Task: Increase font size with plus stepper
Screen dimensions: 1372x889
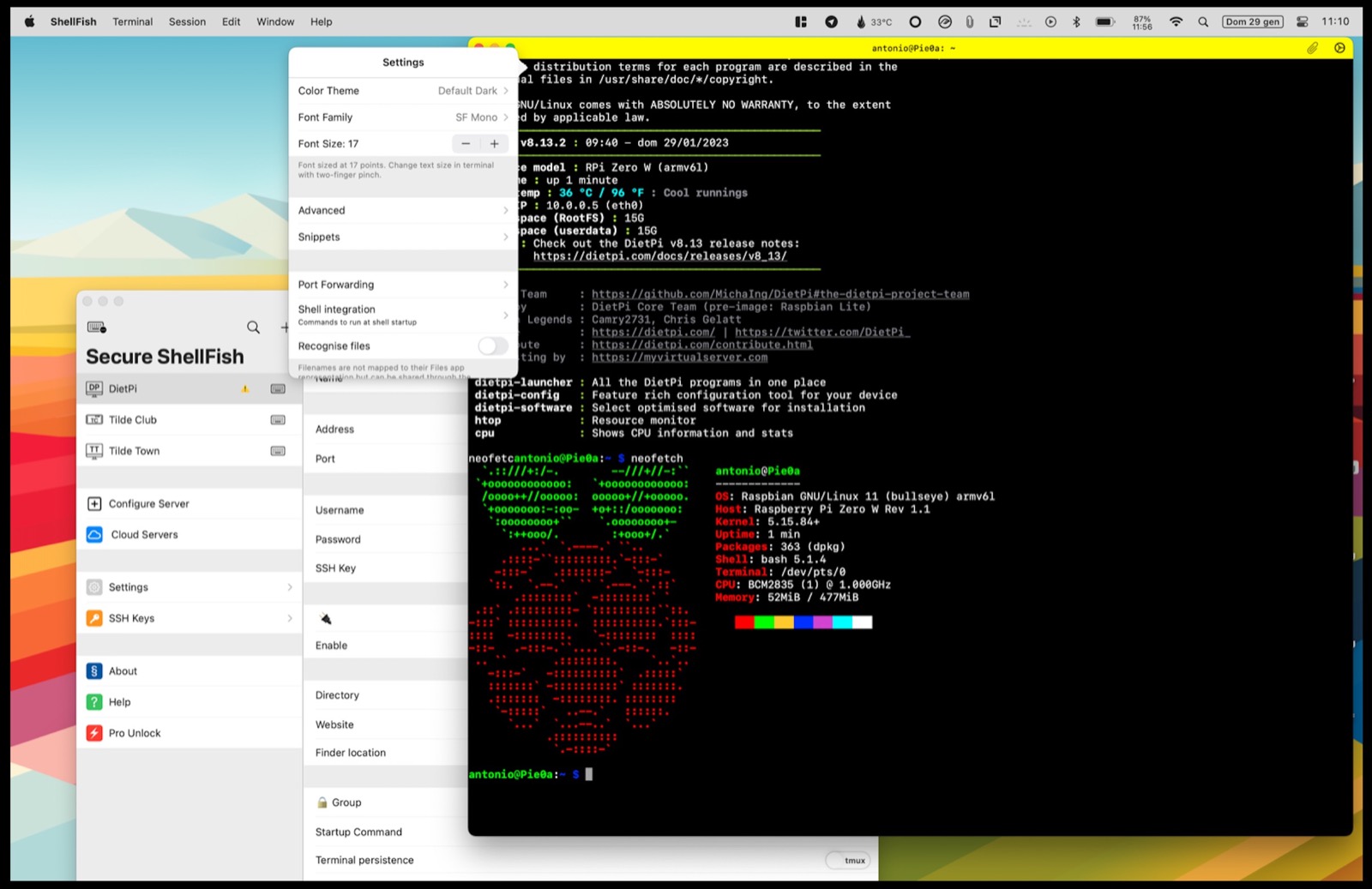Action: click(x=495, y=144)
